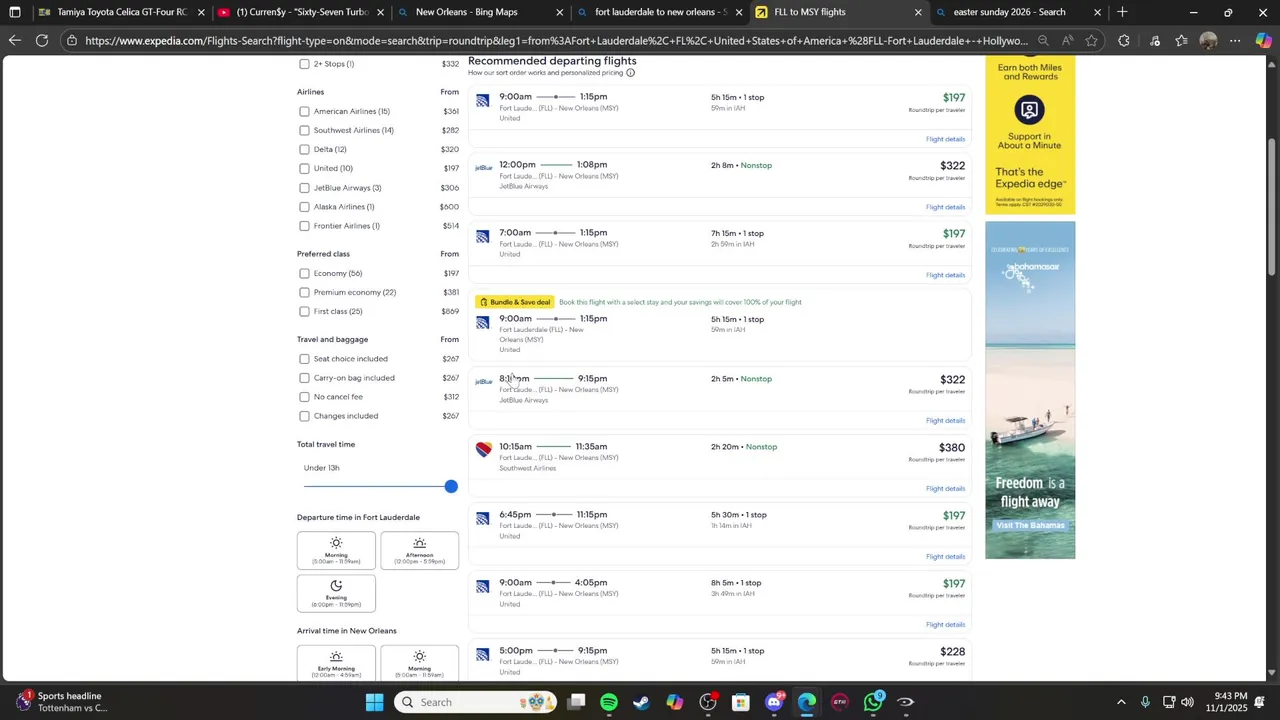
Task: Open Flight details for 10:15am Southwest flight
Action: click(x=945, y=489)
